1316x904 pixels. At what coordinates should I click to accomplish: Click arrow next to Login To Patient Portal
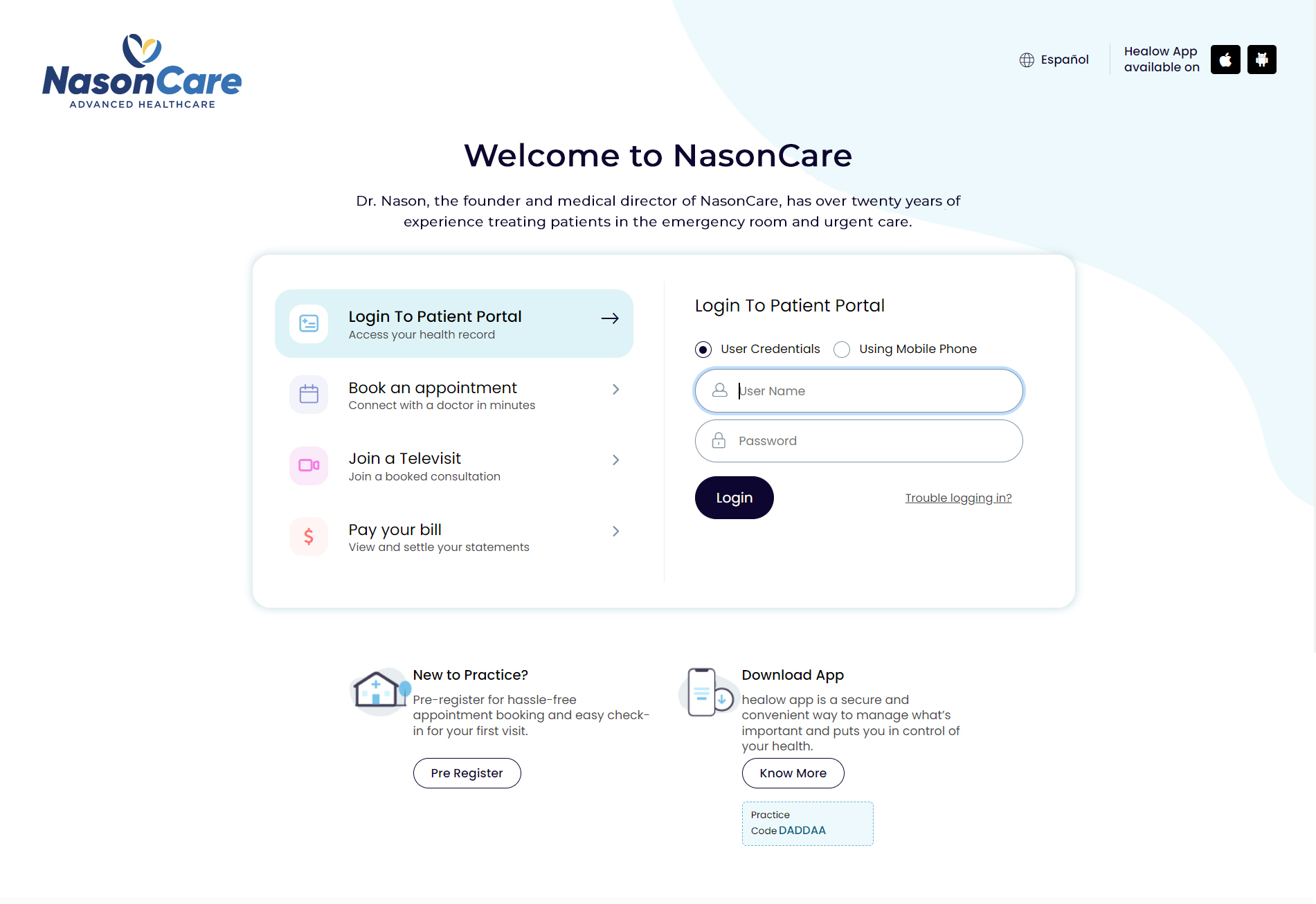click(610, 318)
